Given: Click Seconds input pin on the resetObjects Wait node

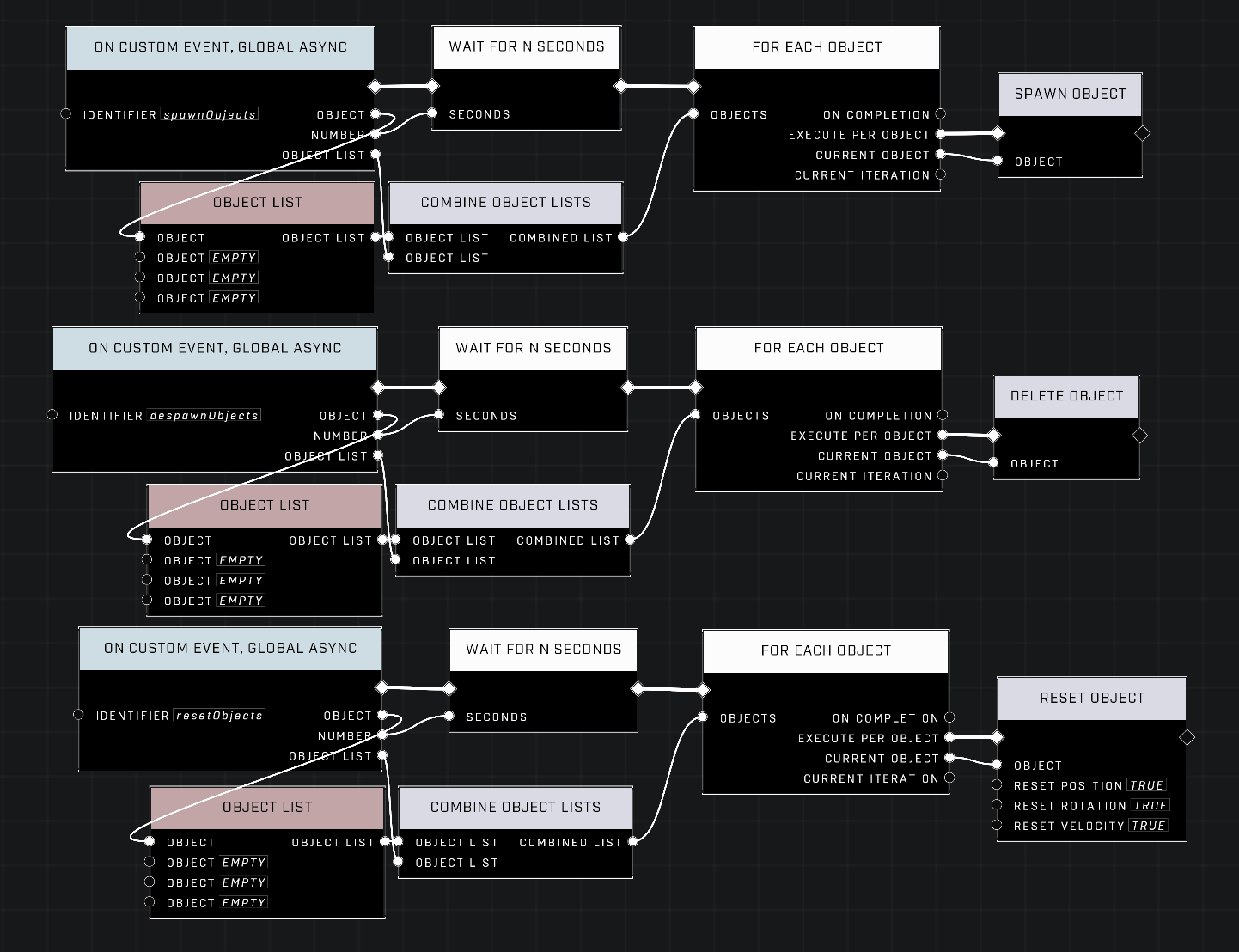Looking at the screenshot, I should pyautogui.click(x=449, y=717).
